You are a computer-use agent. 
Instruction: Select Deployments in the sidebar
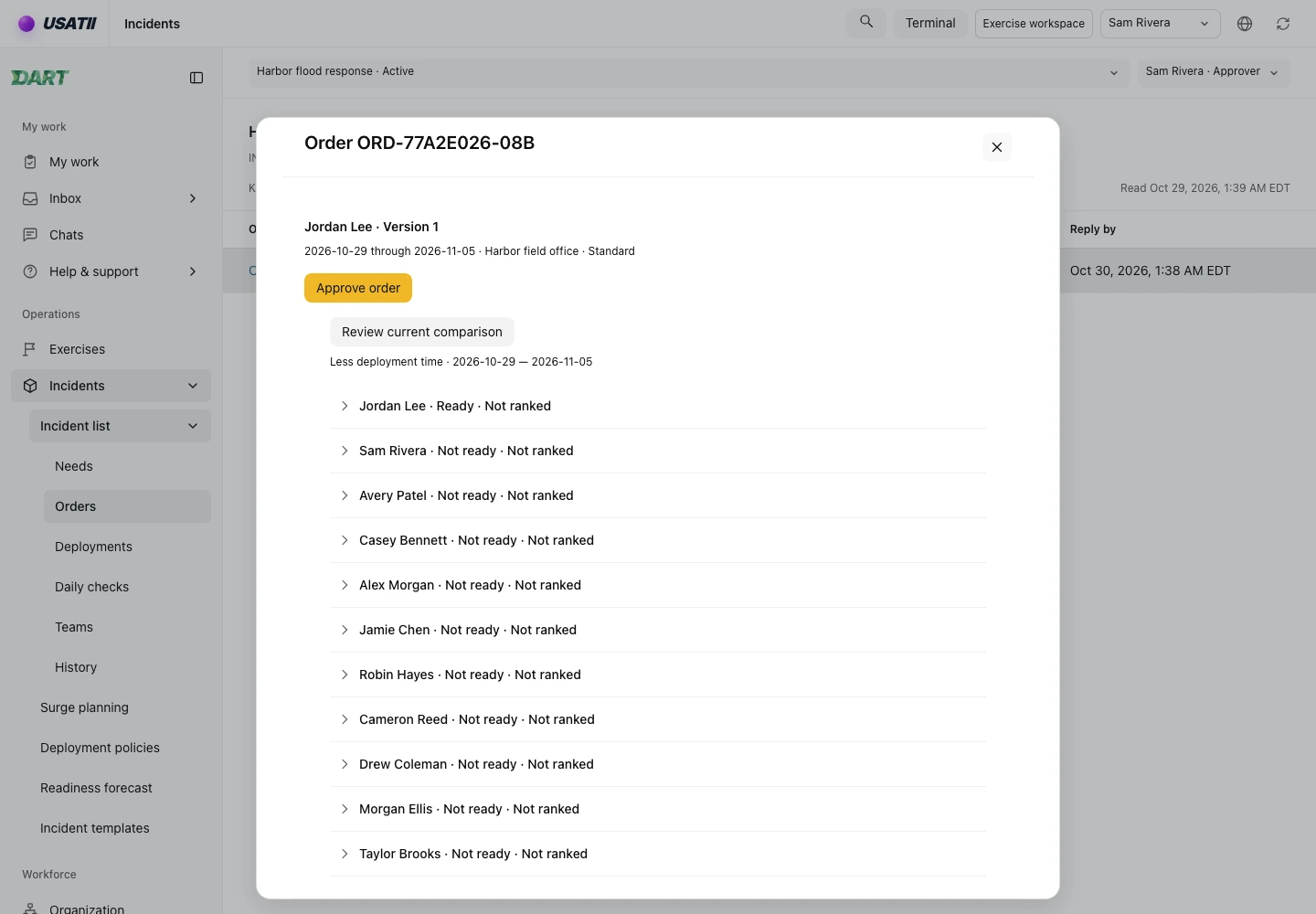127,547
